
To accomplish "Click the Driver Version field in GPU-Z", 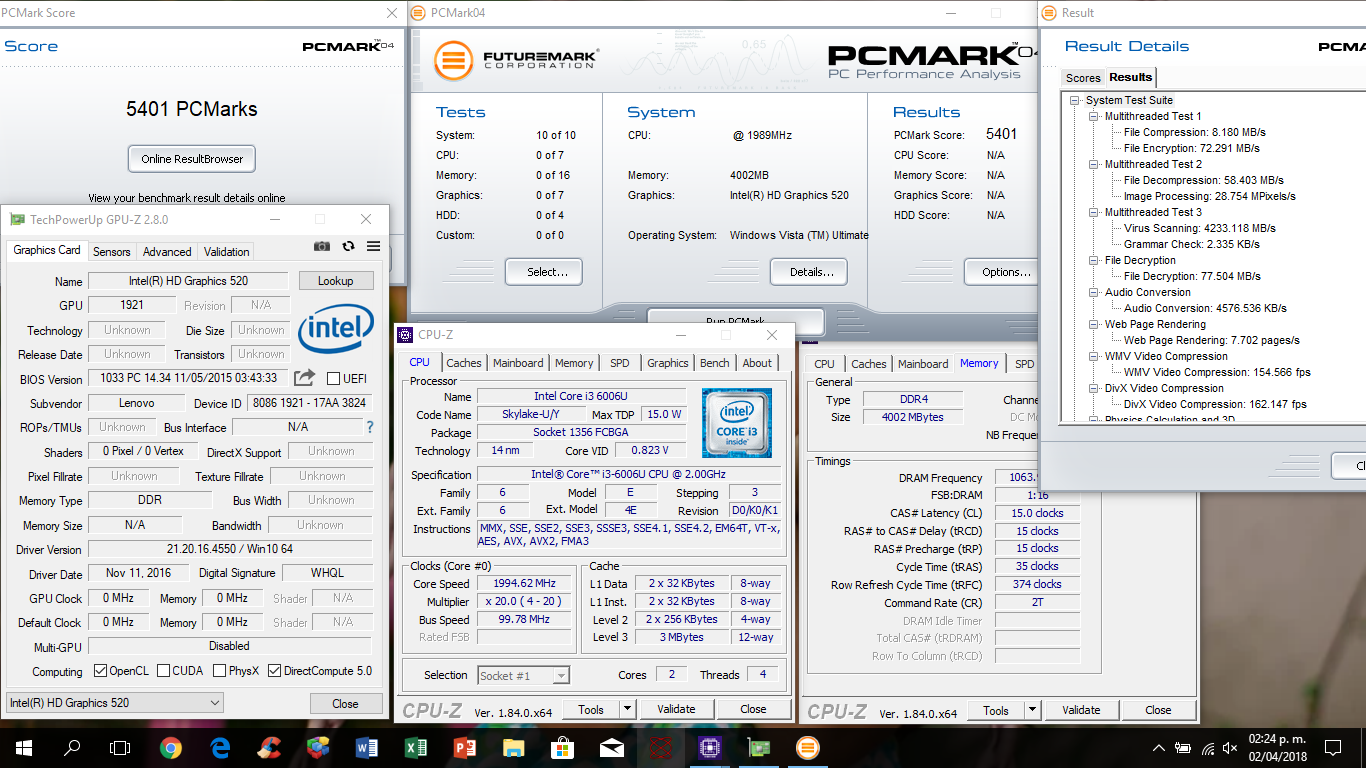I will [x=229, y=549].
